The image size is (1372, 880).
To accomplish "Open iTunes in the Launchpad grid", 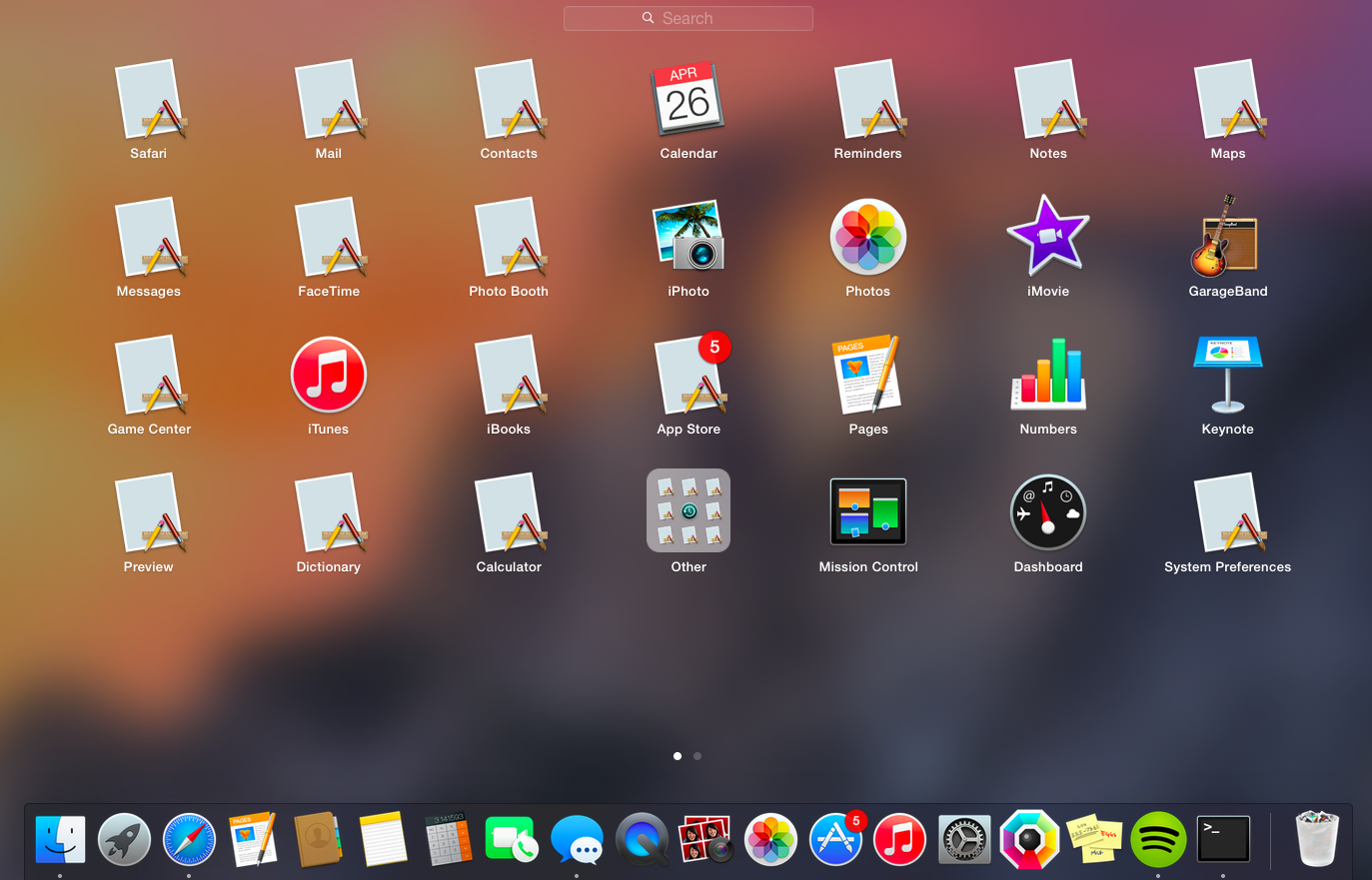I will [x=329, y=375].
